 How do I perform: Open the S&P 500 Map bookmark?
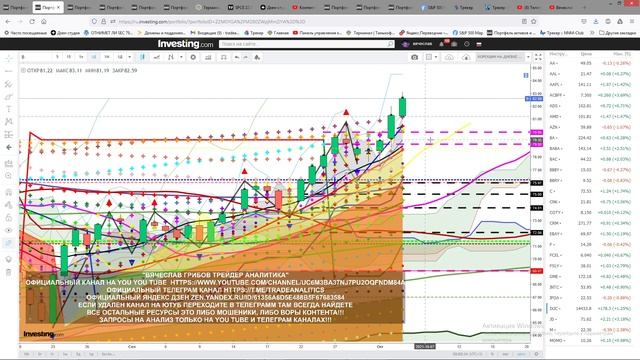(467, 33)
